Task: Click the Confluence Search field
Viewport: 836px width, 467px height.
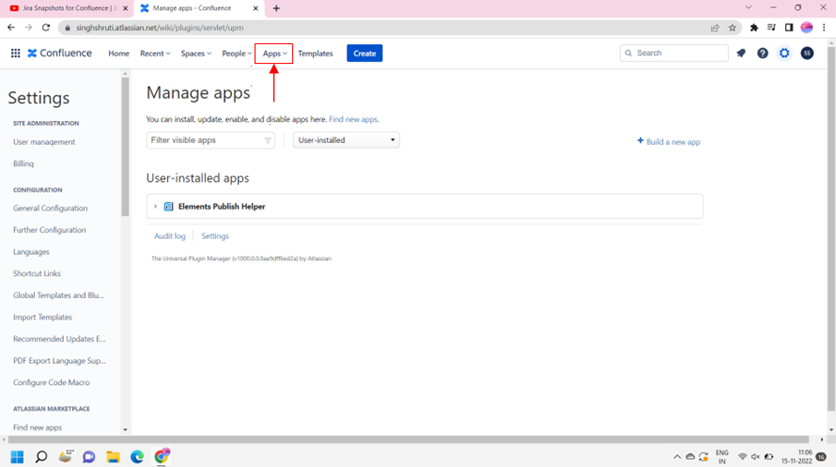Action: (x=674, y=53)
